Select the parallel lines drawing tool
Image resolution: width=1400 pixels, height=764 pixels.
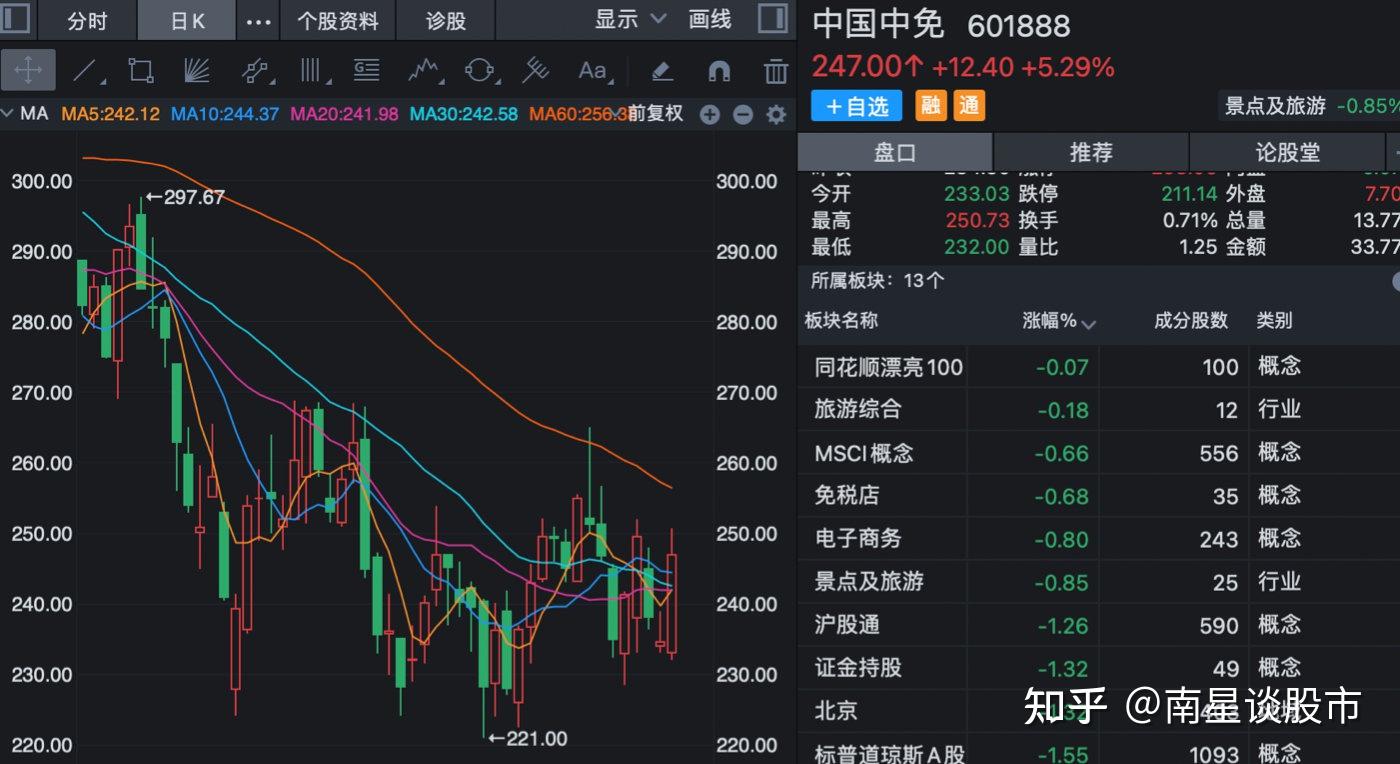pyautogui.click(x=312, y=70)
